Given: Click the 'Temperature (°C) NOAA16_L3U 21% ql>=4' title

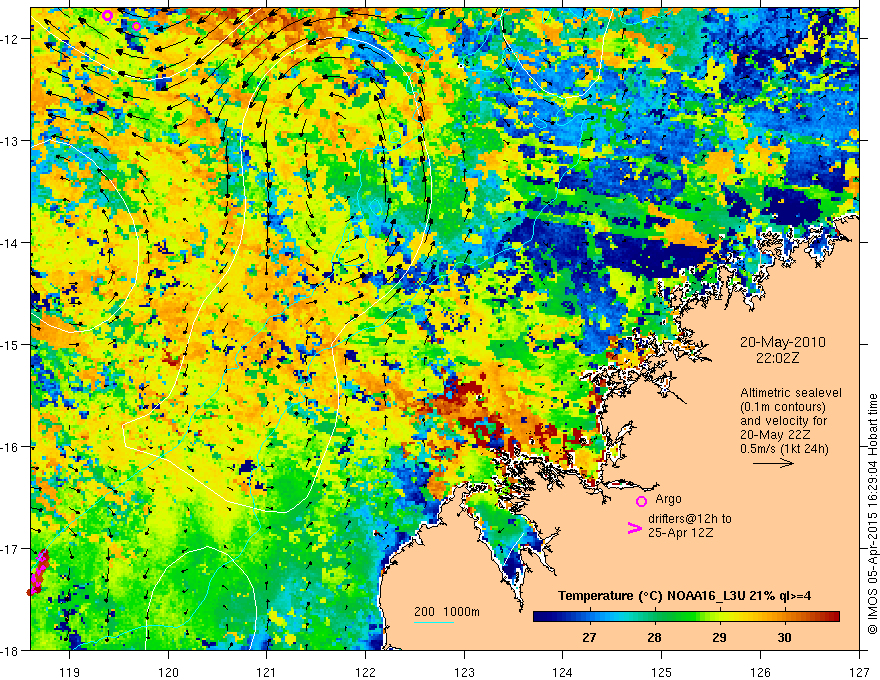Looking at the screenshot, I should click(684, 596).
